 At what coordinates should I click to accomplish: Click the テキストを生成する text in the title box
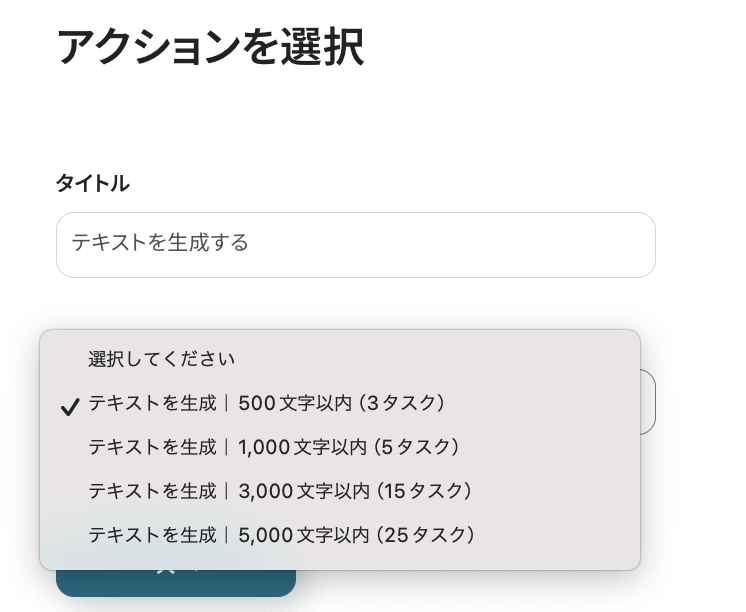tap(160, 243)
